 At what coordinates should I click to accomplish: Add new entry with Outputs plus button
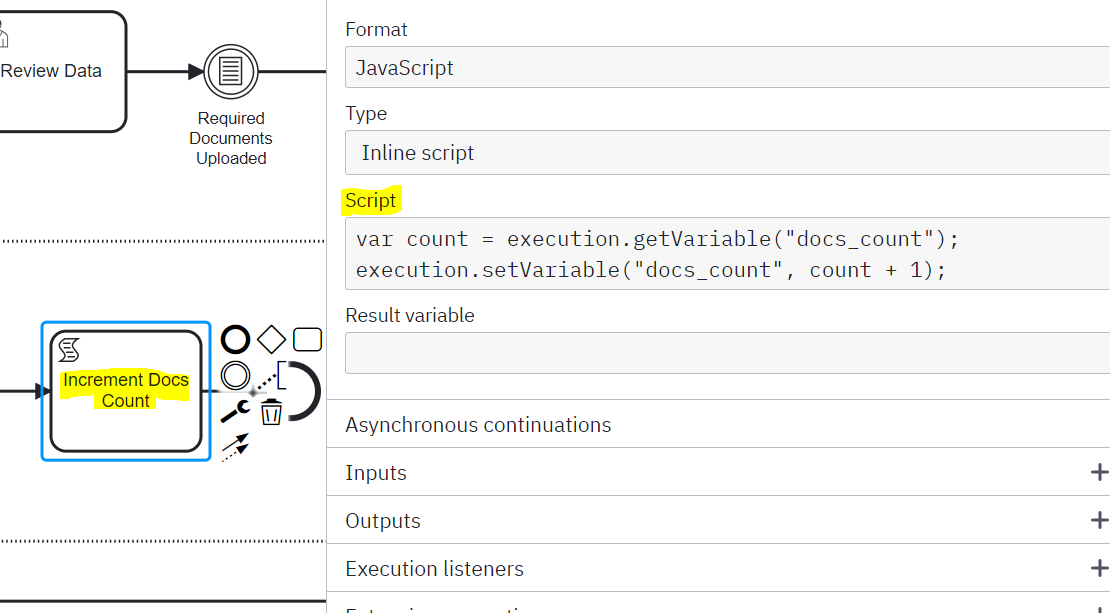1098,521
